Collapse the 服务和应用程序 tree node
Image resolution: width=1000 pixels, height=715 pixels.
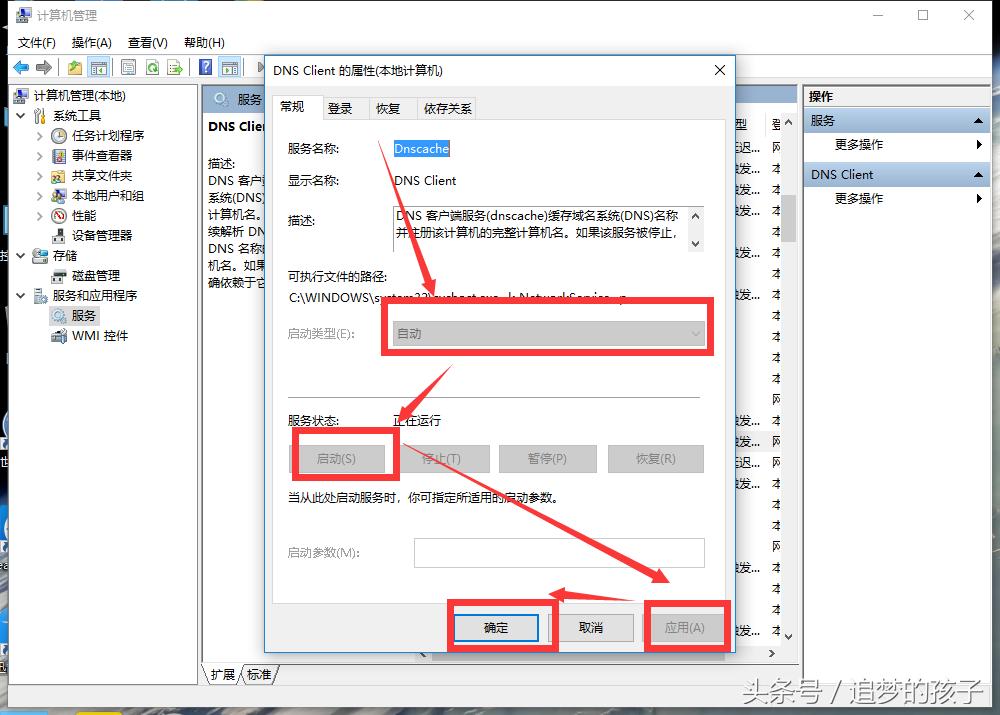pos(21,295)
